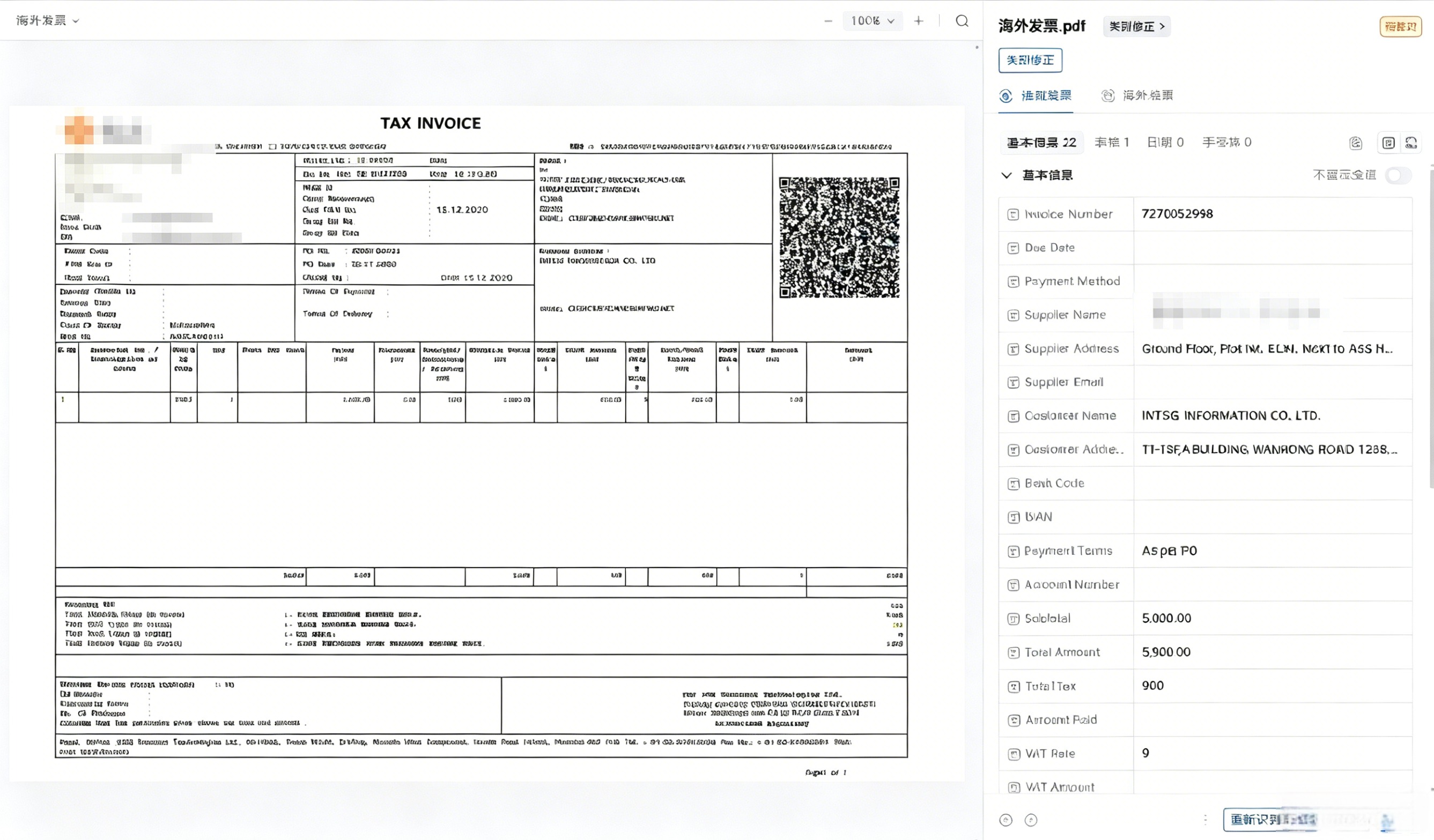Click the field icon beside Supplier Address
This screenshot has height=840, width=1434.
(1013, 349)
